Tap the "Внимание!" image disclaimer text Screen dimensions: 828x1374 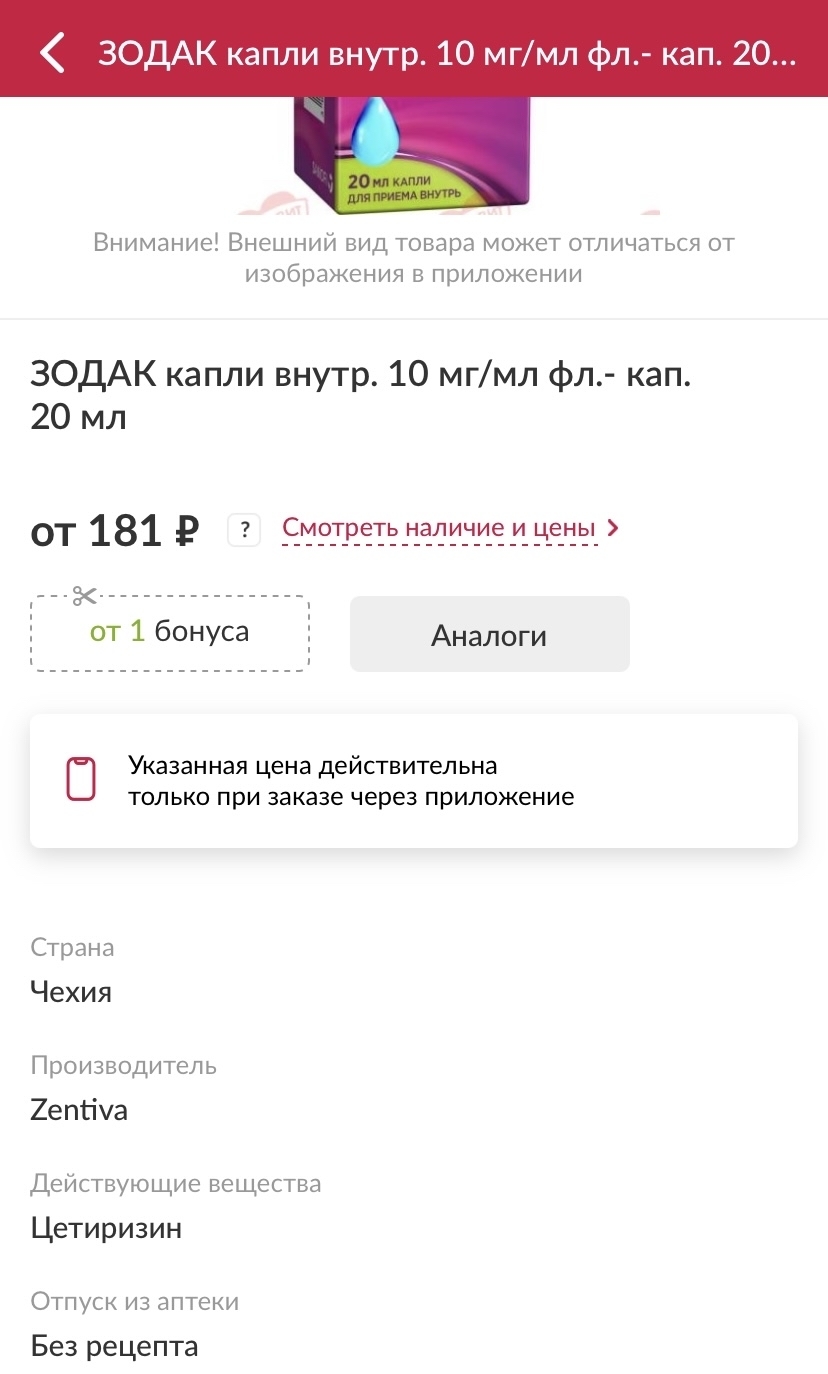(413, 258)
